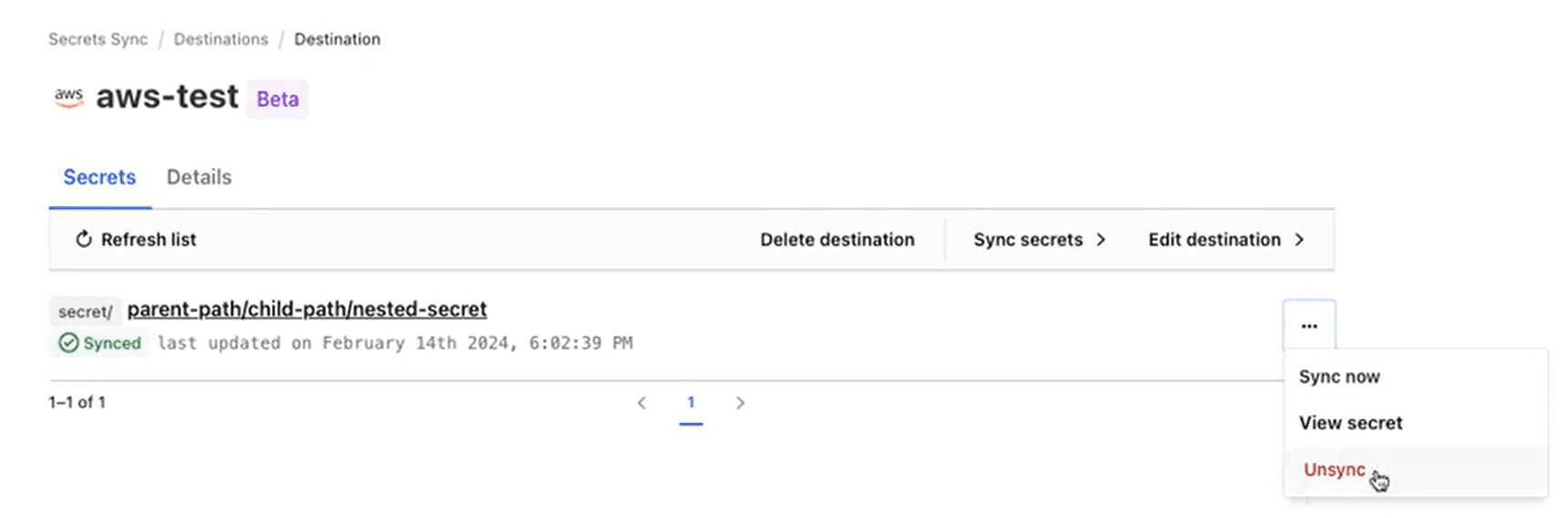
Task: Choose View secret in the popup menu
Action: point(1350,423)
